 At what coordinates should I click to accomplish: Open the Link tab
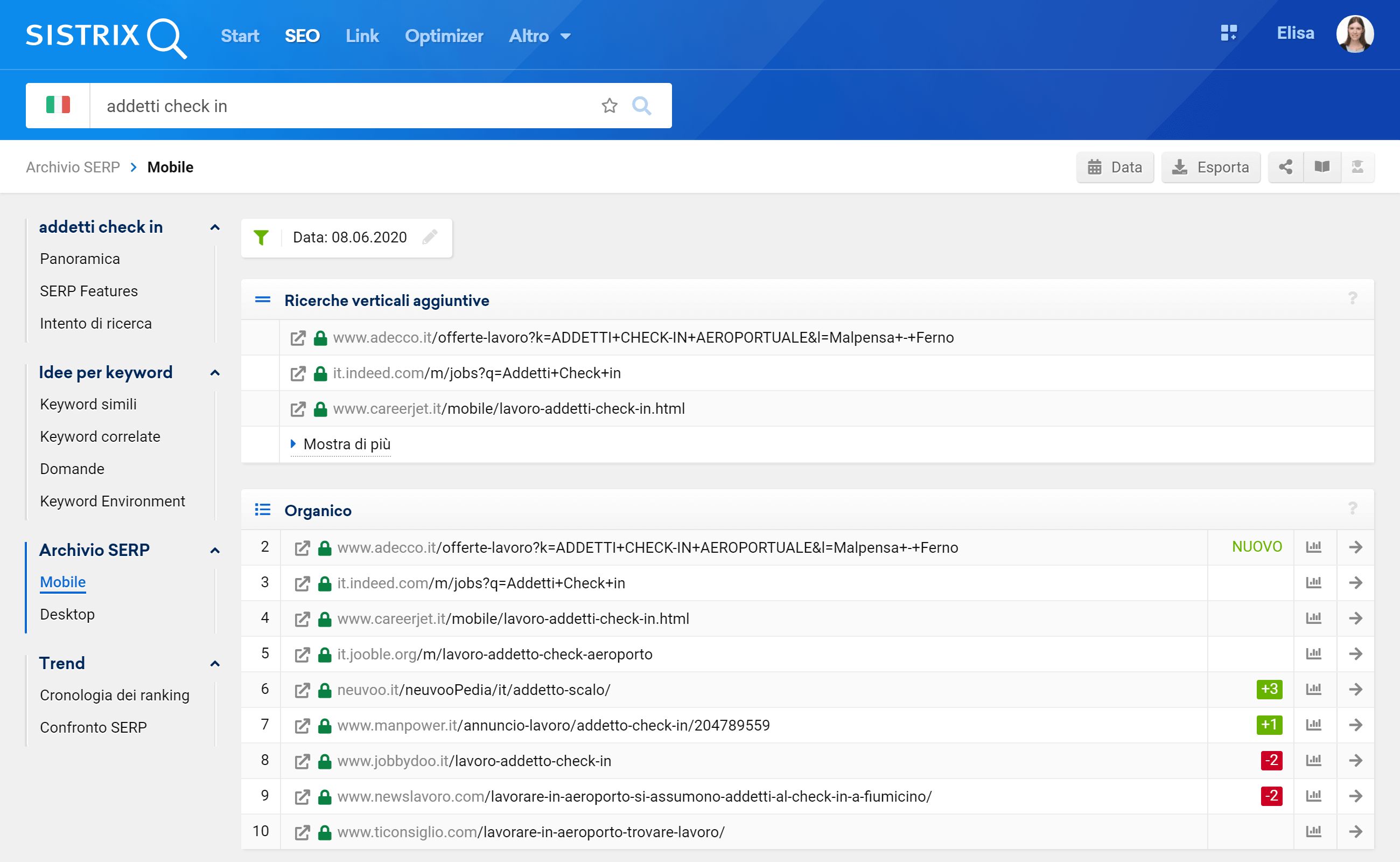tap(362, 36)
